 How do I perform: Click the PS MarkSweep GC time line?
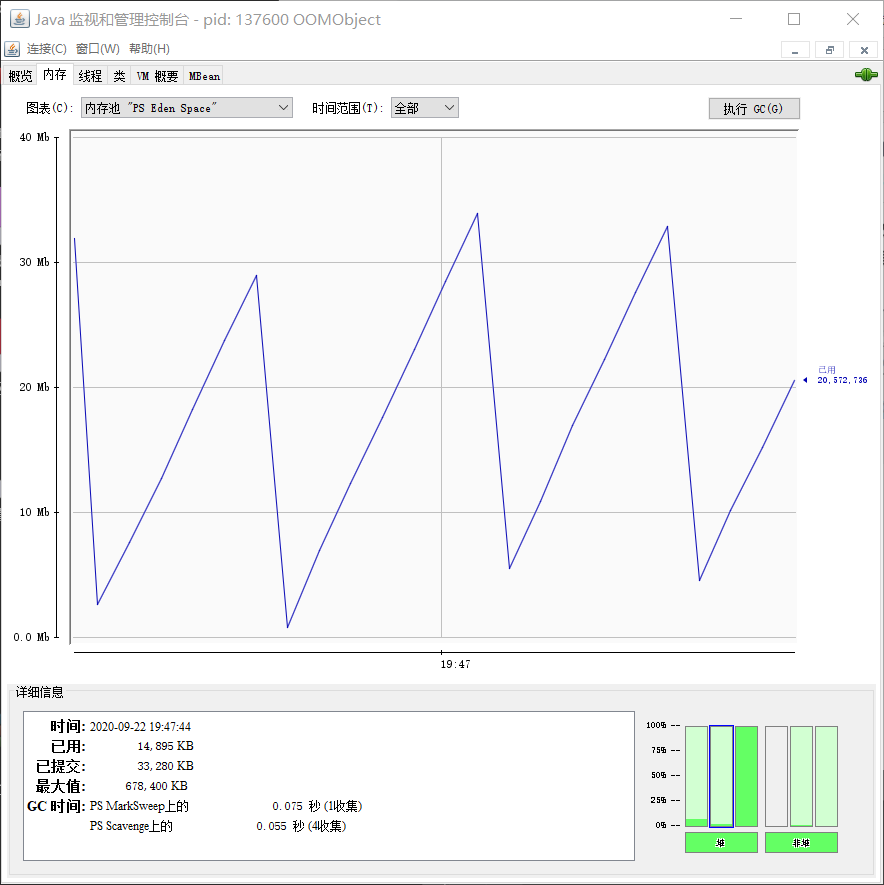[226, 806]
